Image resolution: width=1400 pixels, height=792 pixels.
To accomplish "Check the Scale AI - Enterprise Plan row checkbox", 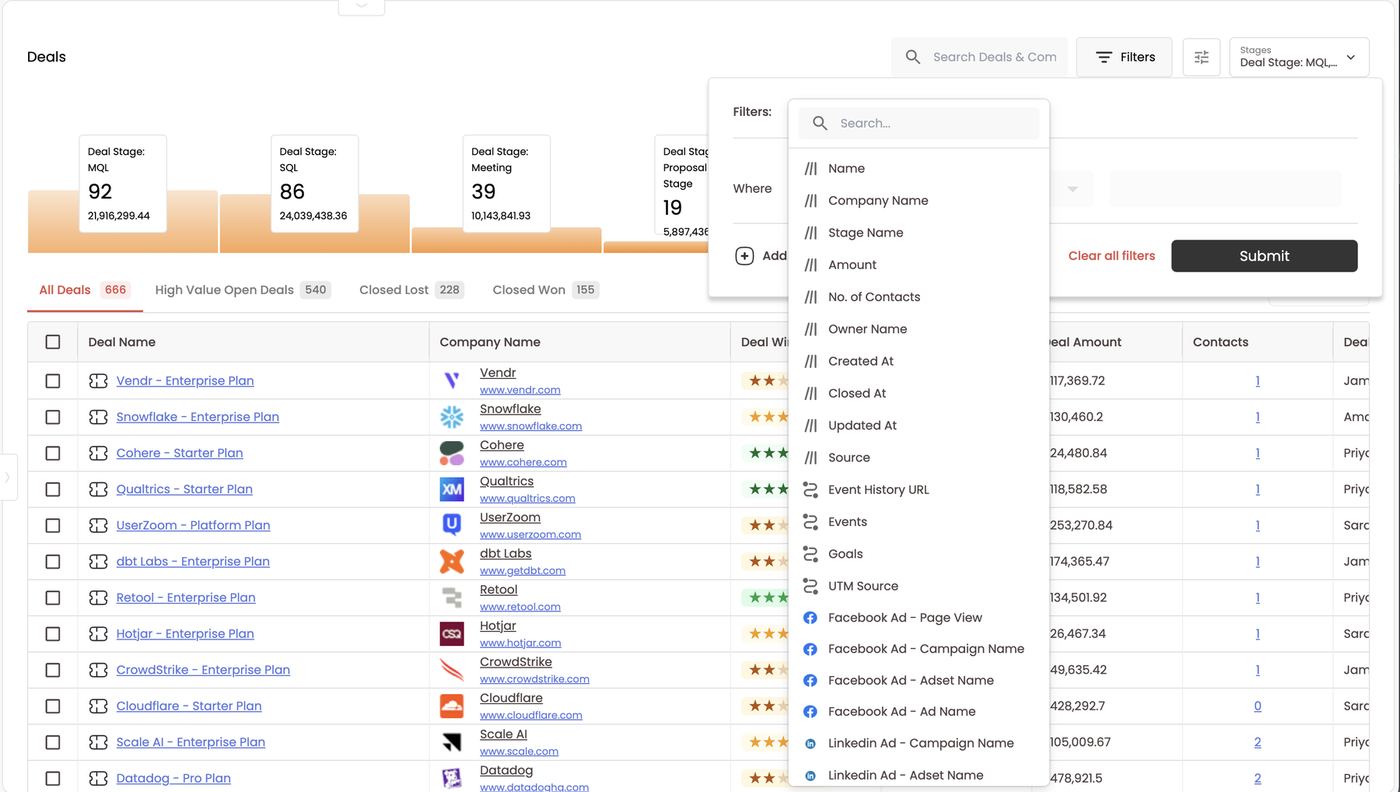I will 53,742.
